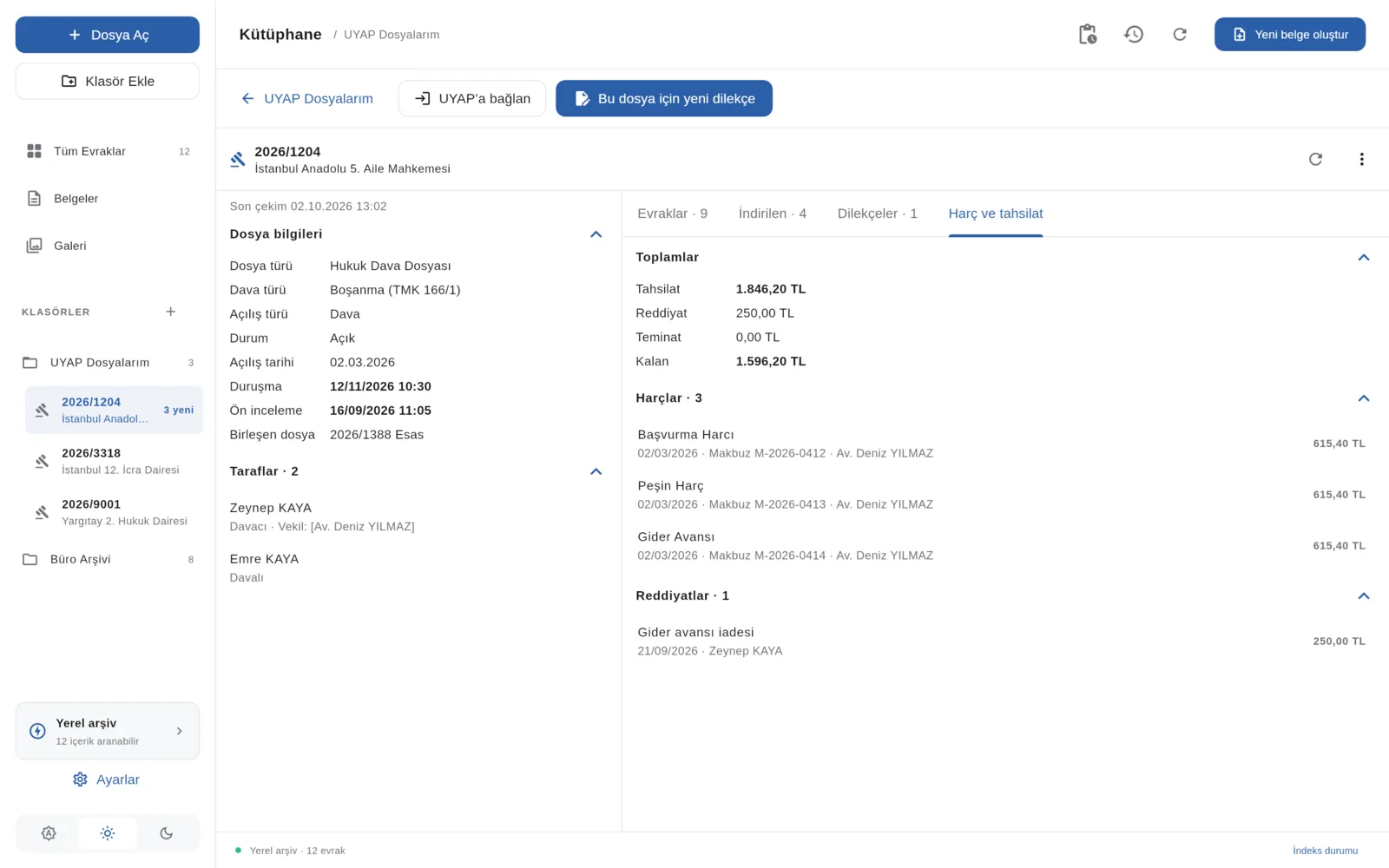Image resolution: width=1389 pixels, height=868 pixels.
Task: Collapse the Taraflar section
Action: click(x=596, y=471)
